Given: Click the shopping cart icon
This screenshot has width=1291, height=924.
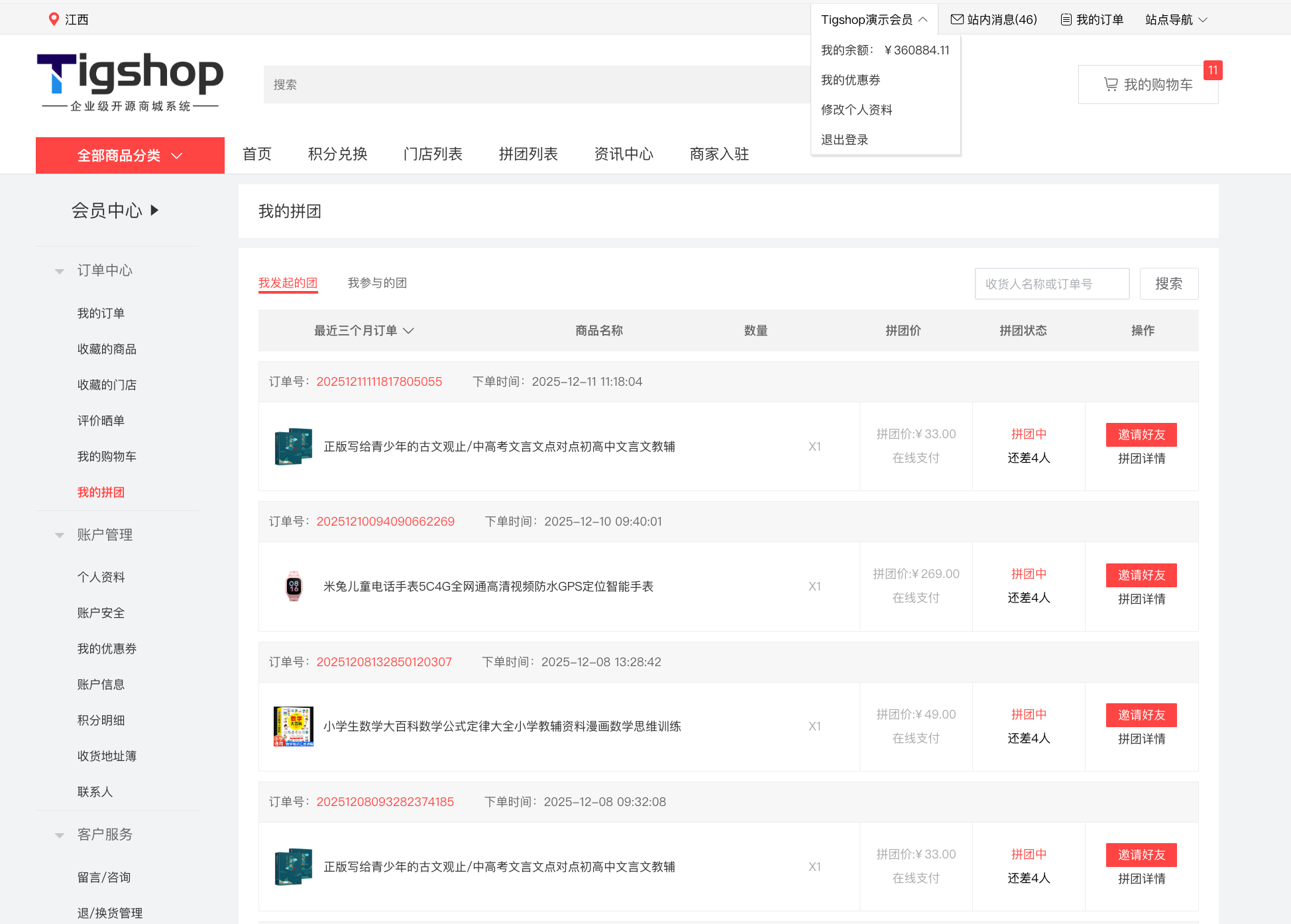Looking at the screenshot, I should pos(1111,84).
